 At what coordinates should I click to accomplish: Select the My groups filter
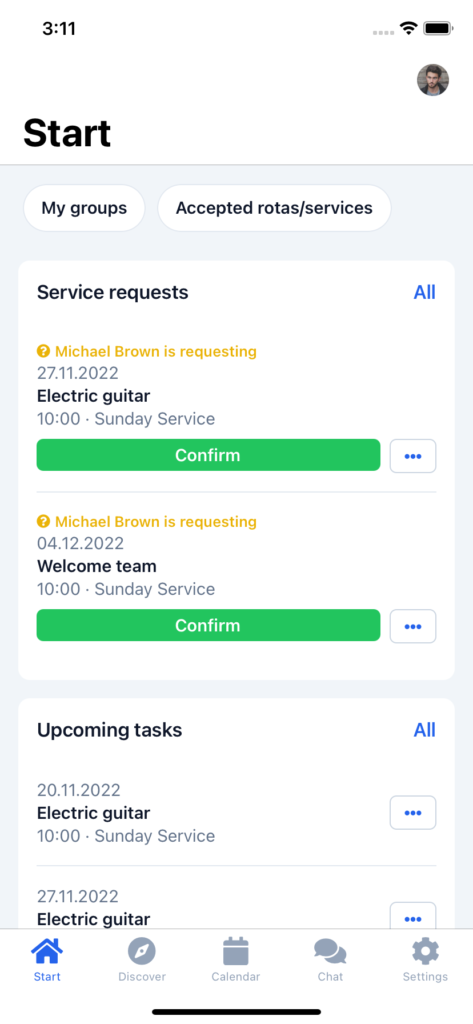point(84,208)
